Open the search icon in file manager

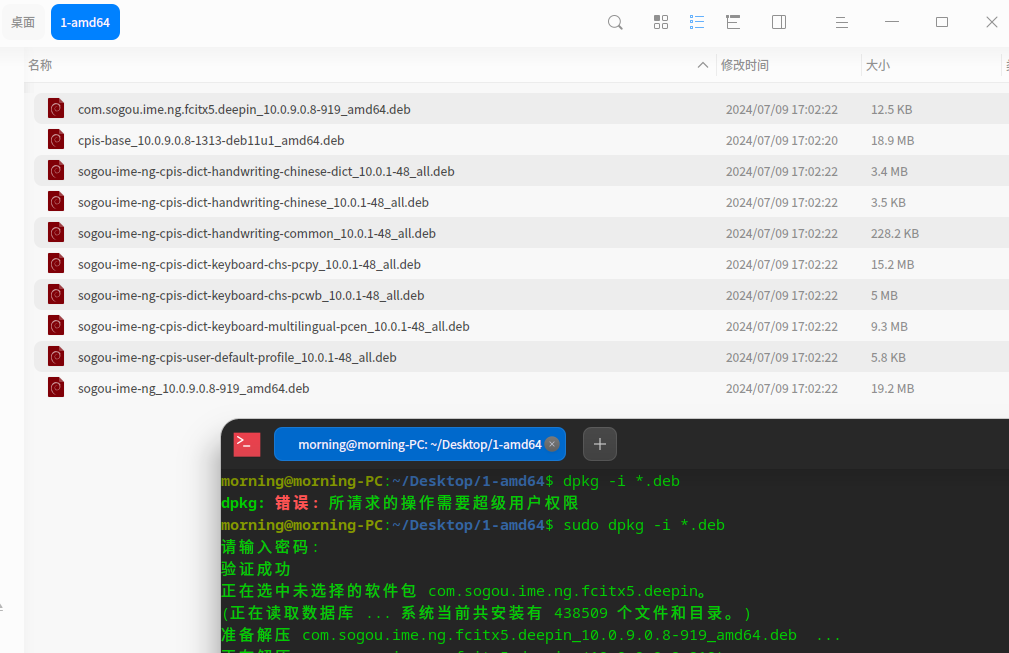point(615,23)
